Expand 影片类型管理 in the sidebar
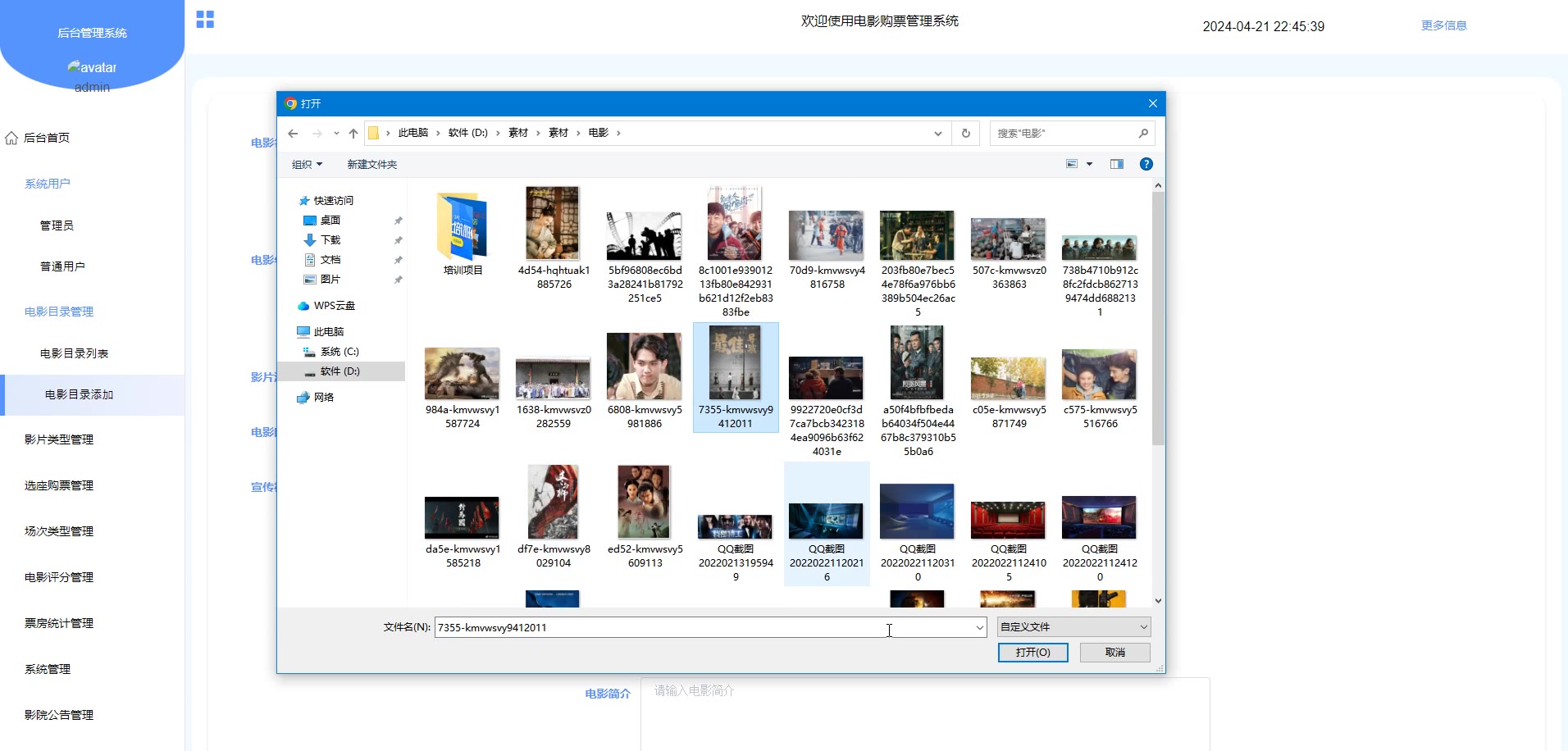Viewport: 1568px width, 751px height. point(59,439)
